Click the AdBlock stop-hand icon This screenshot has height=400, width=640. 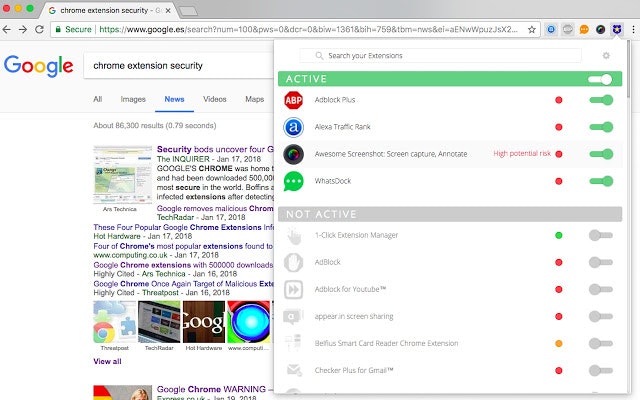(x=293, y=262)
